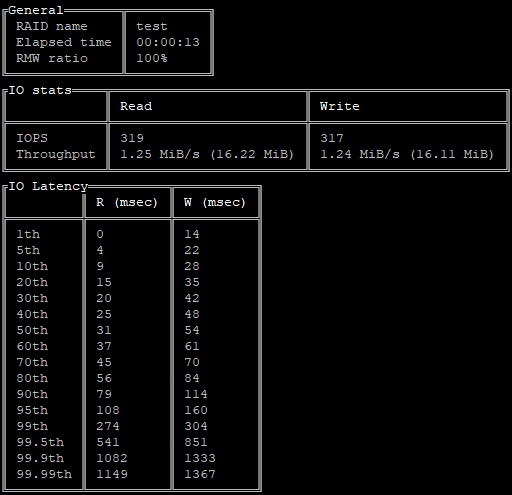Click the '60th' percentile label
This screenshot has width=512, height=495.
click(32, 346)
